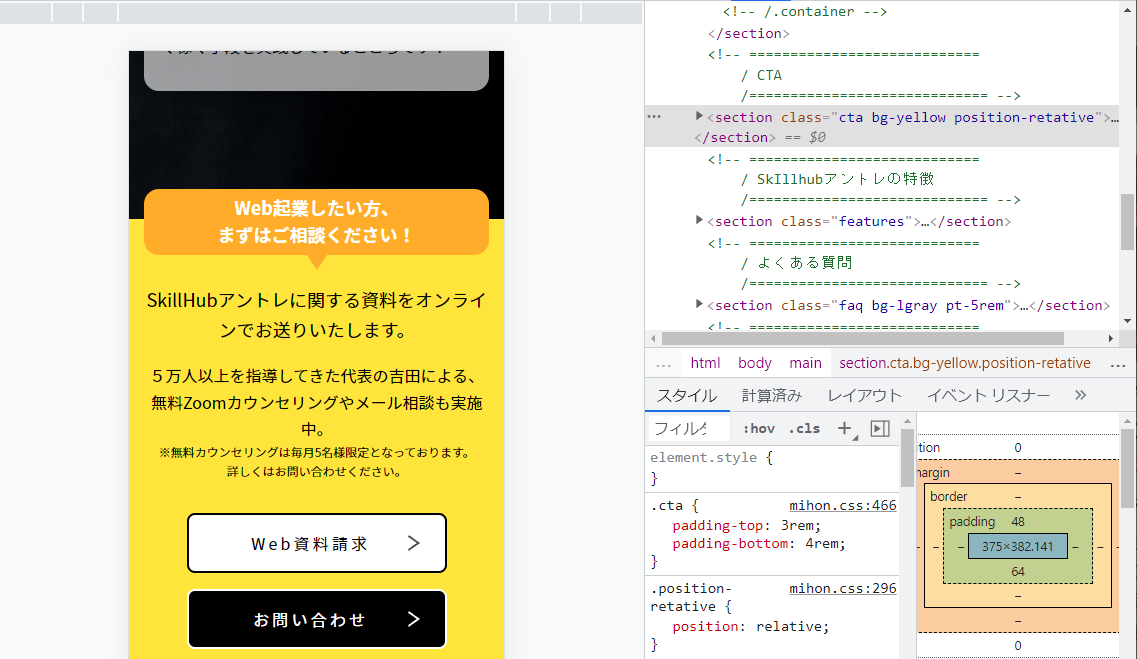
Task: Click the /.container comment line
Action: point(805,12)
